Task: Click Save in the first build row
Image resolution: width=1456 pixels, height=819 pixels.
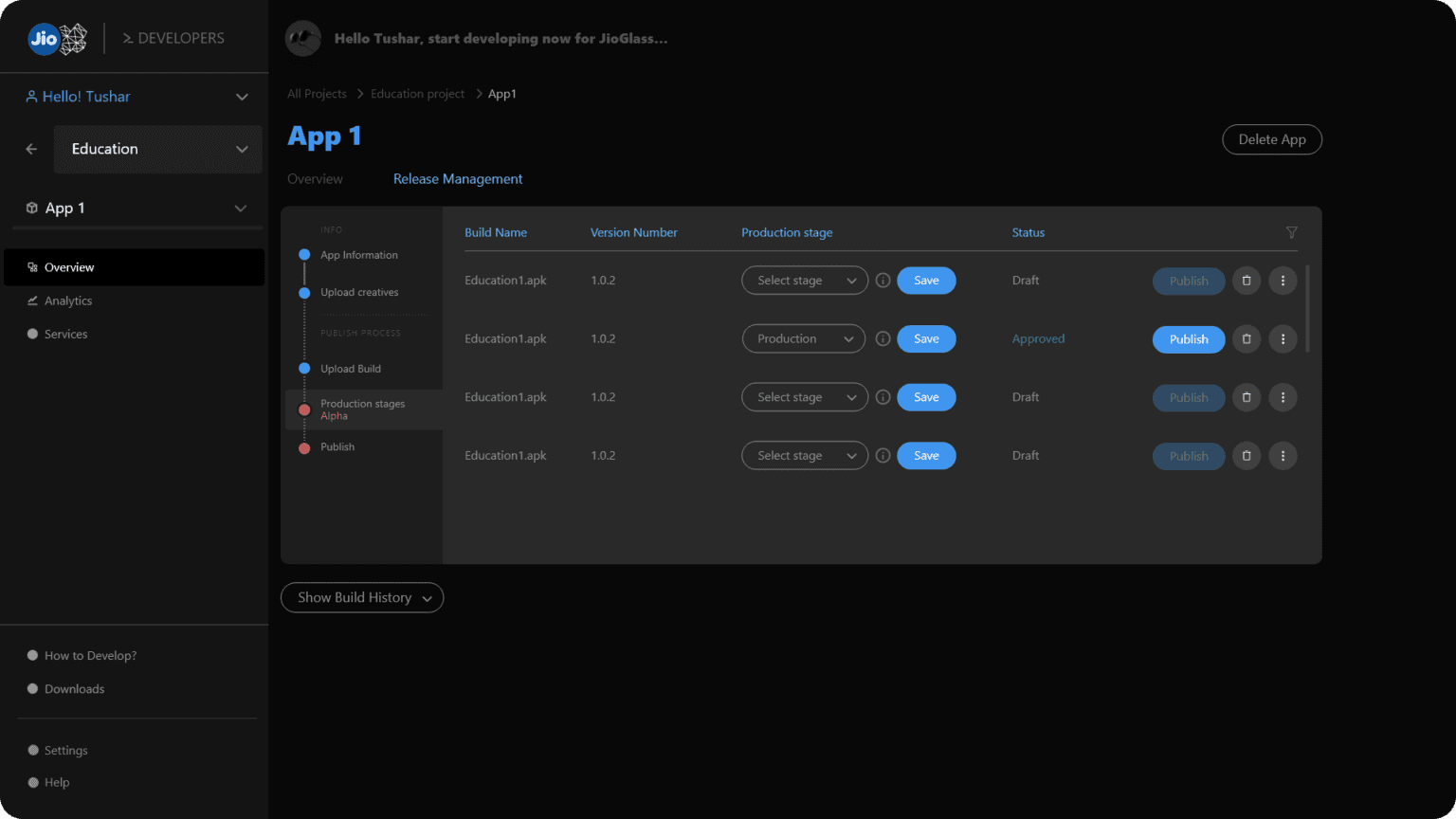Action: 926,281
